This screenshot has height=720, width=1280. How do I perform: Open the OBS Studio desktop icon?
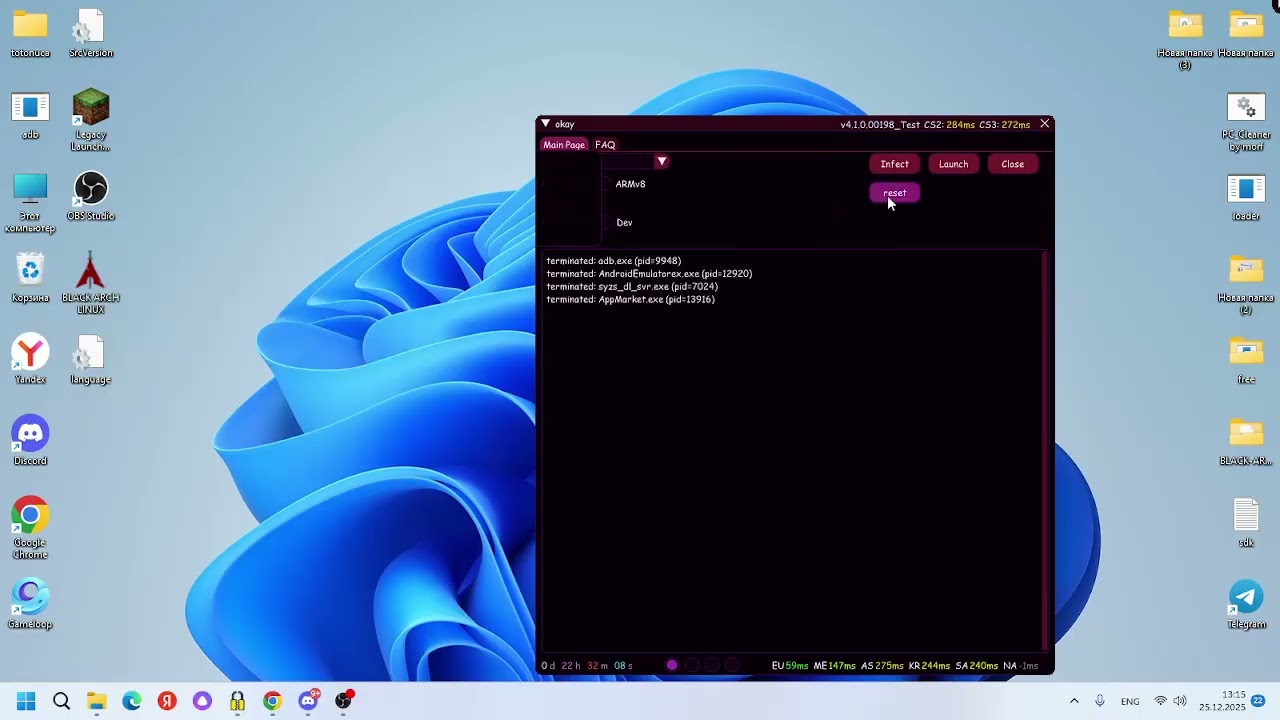click(90, 196)
